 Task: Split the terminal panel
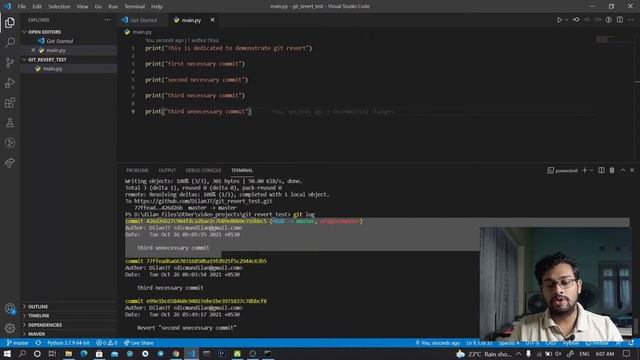[x=601, y=170]
